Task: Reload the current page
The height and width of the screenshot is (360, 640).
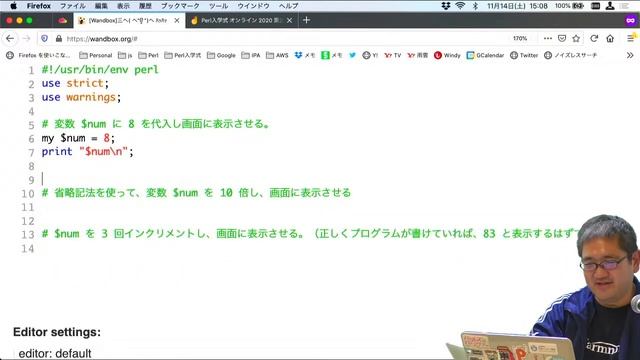Action: pyautogui.click(x=594, y=38)
